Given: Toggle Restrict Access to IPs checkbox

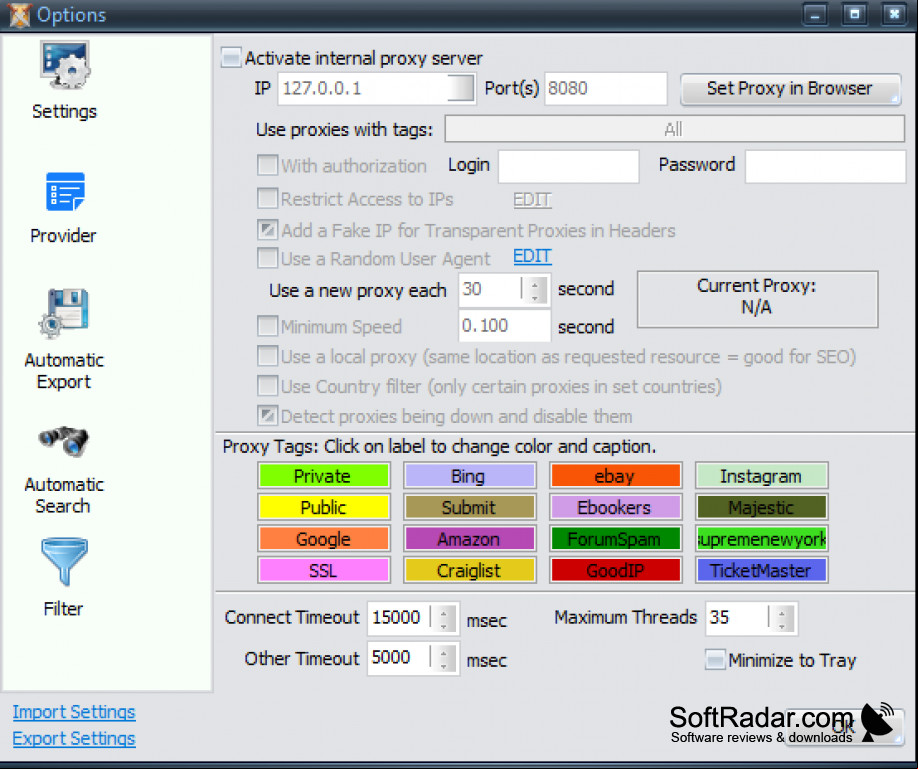Looking at the screenshot, I should (268, 199).
